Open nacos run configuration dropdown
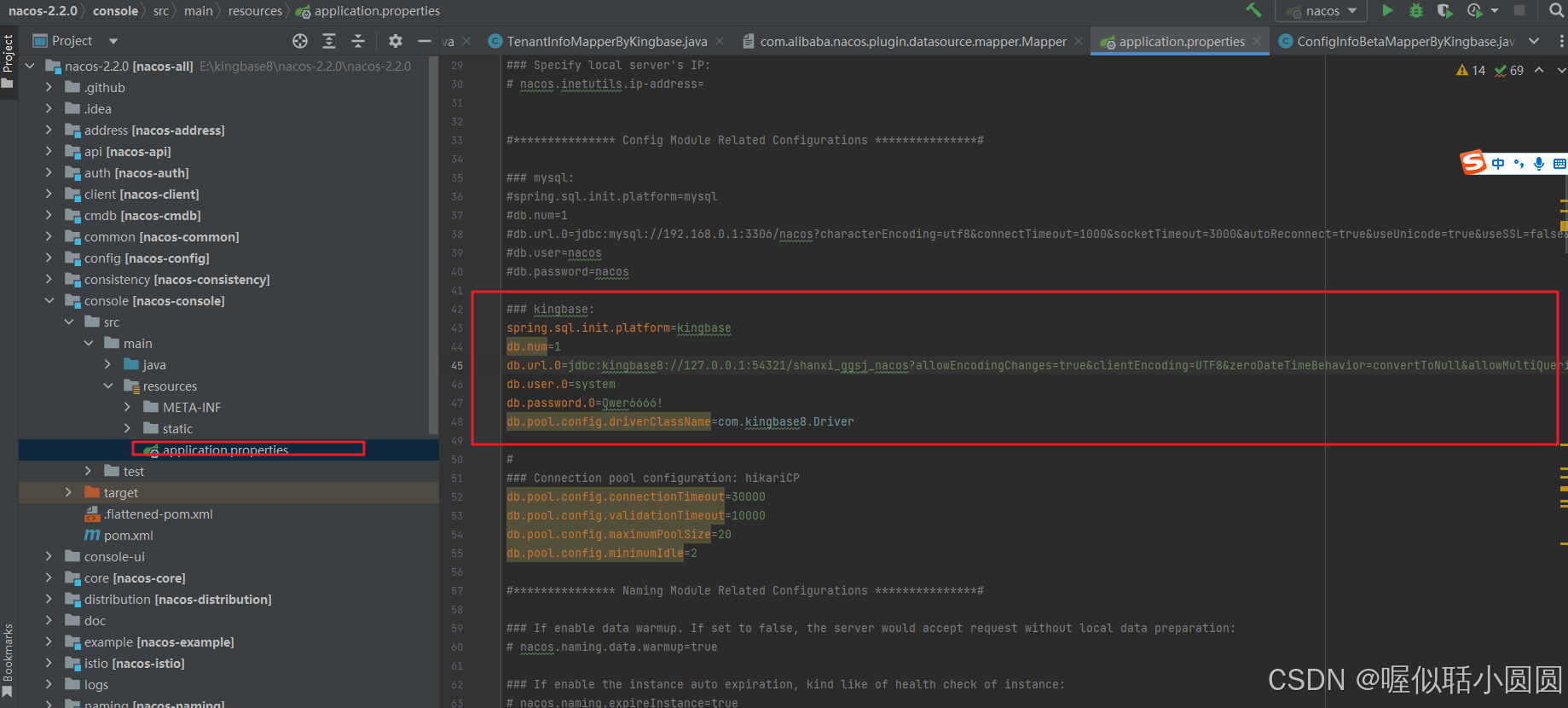 (1321, 11)
